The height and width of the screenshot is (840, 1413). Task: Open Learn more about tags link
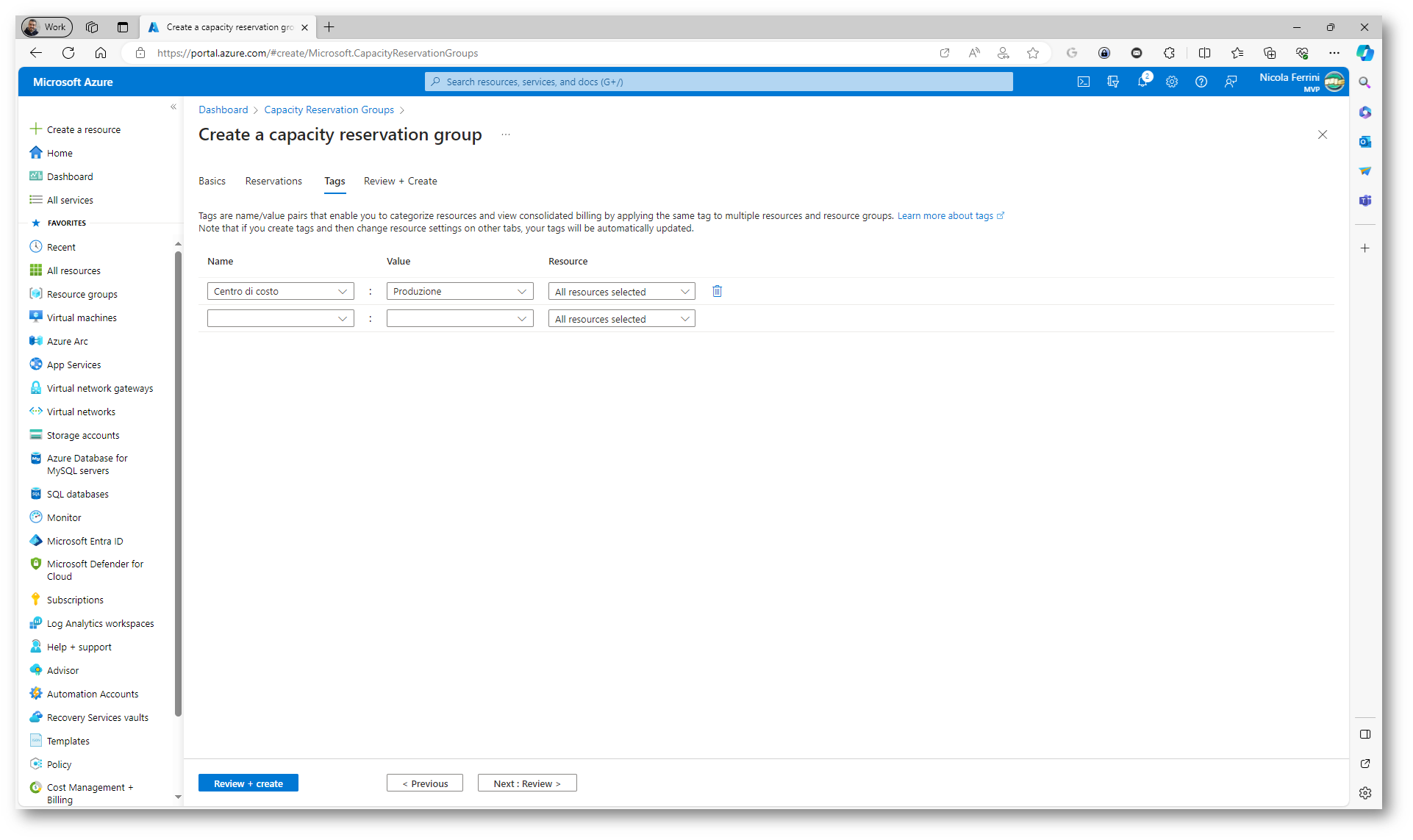(951, 215)
